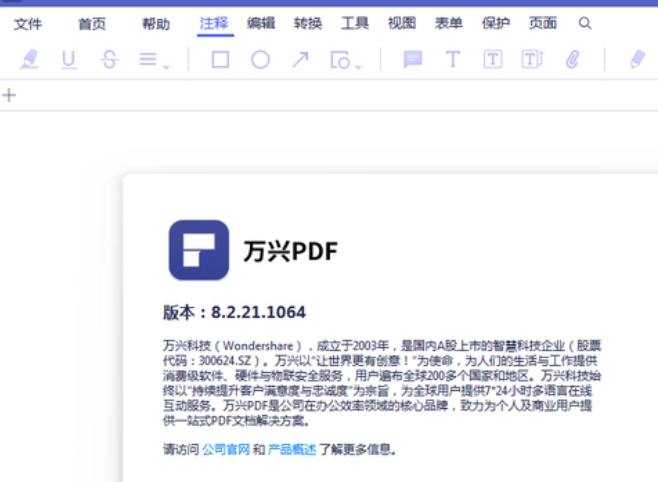Open the 文件 menu
Viewport: 658px width, 482px height.
click(x=28, y=24)
